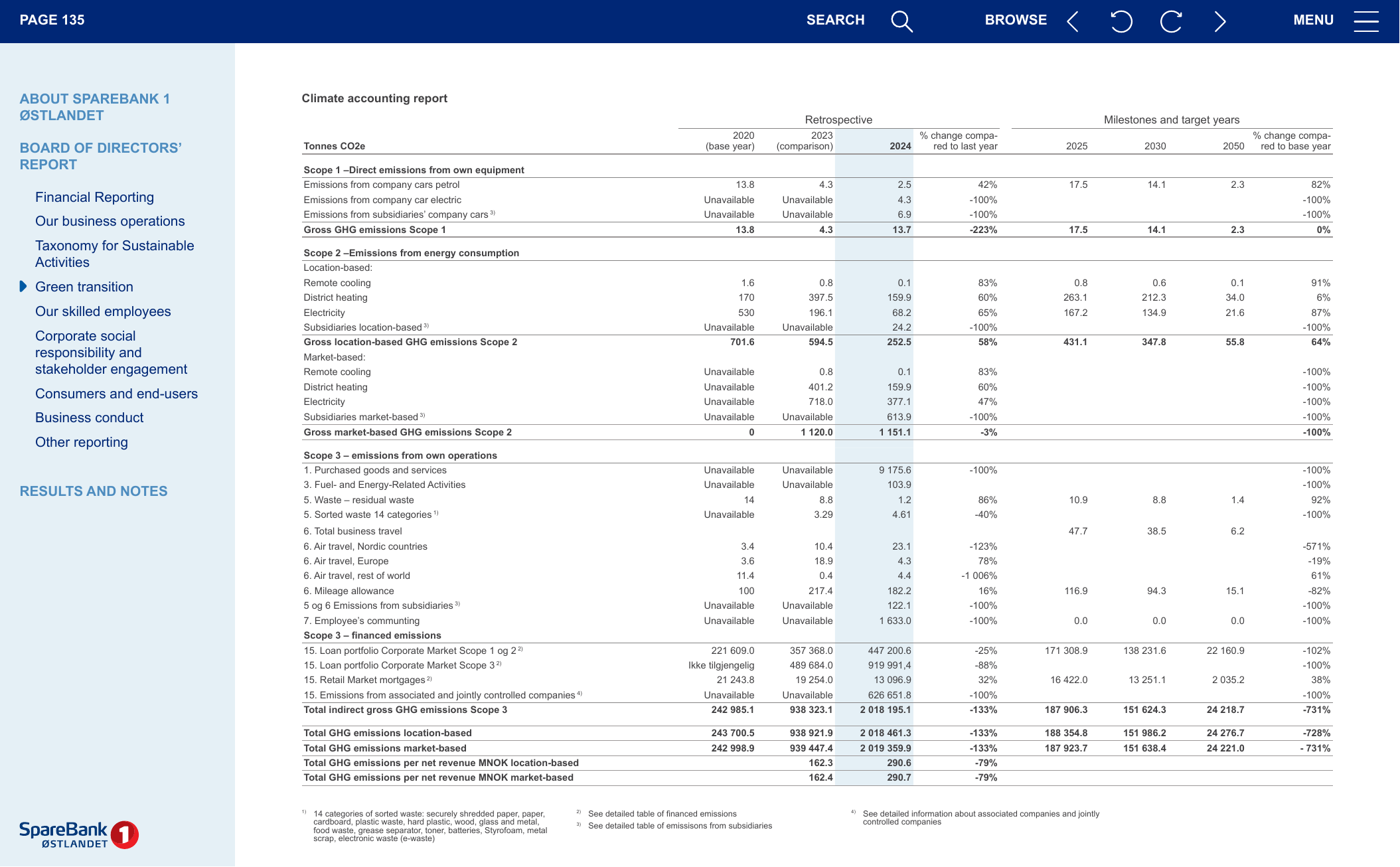Click the Climate accounting report heading
The width and height of the screenshot is (1400, 867).
coord(374,98)
